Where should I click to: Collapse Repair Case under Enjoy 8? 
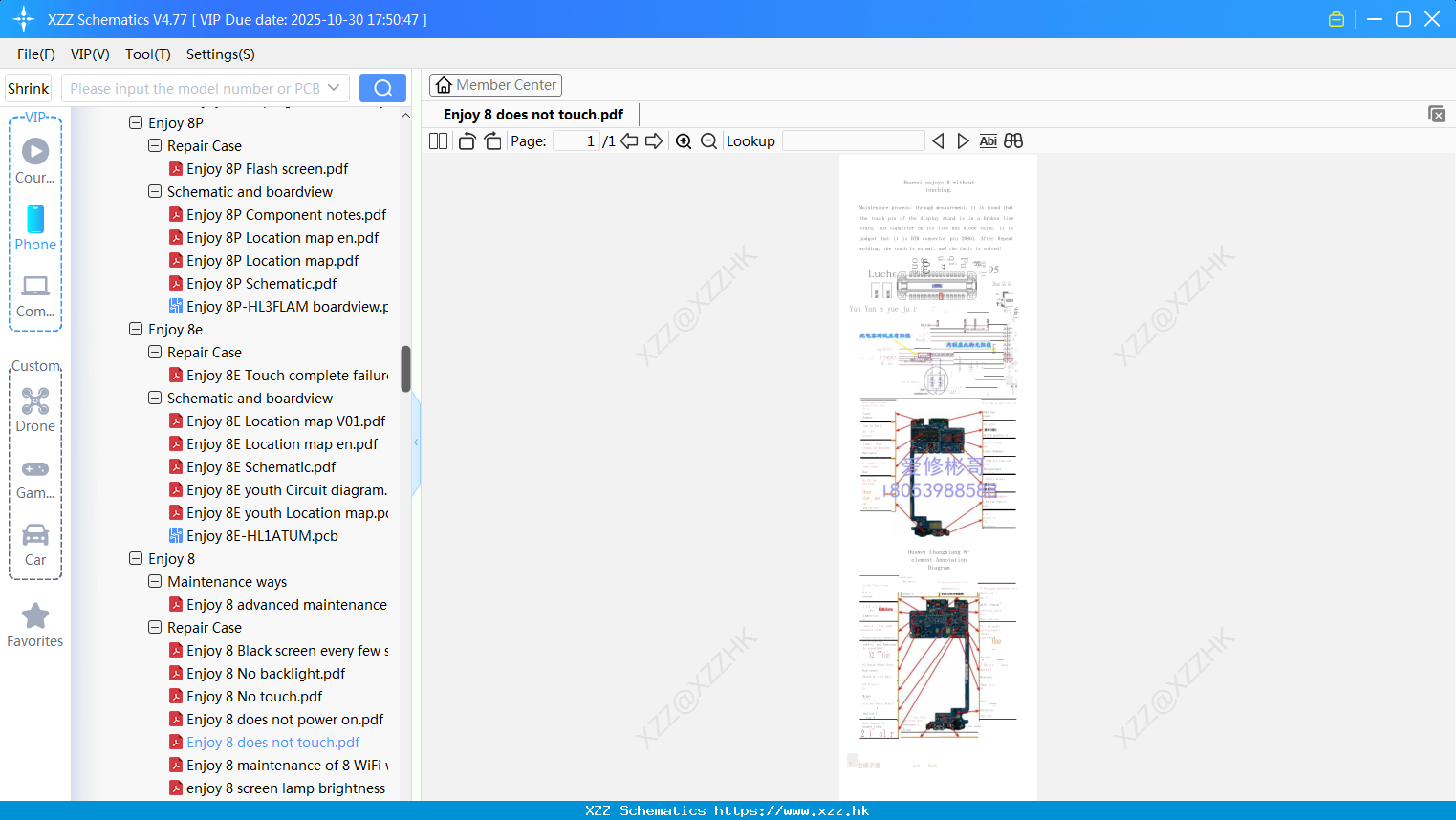(x=155, y=627)
